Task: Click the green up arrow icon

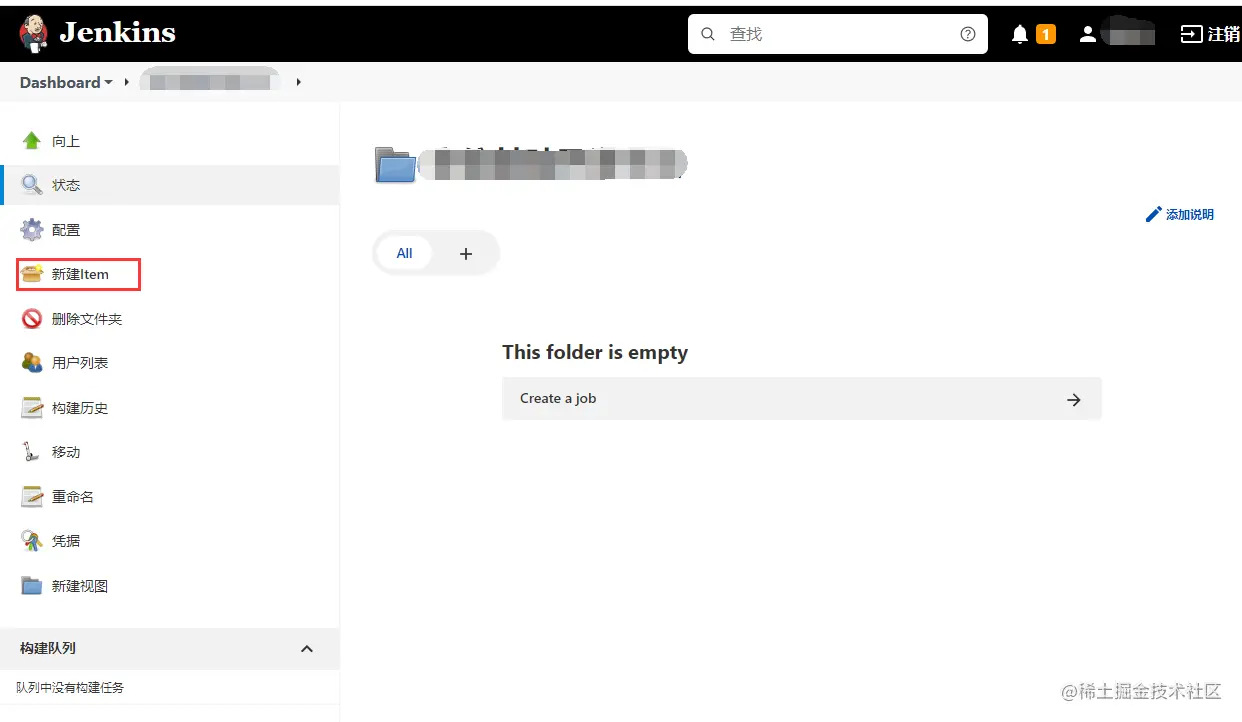Action: click(x=32, y=141)
